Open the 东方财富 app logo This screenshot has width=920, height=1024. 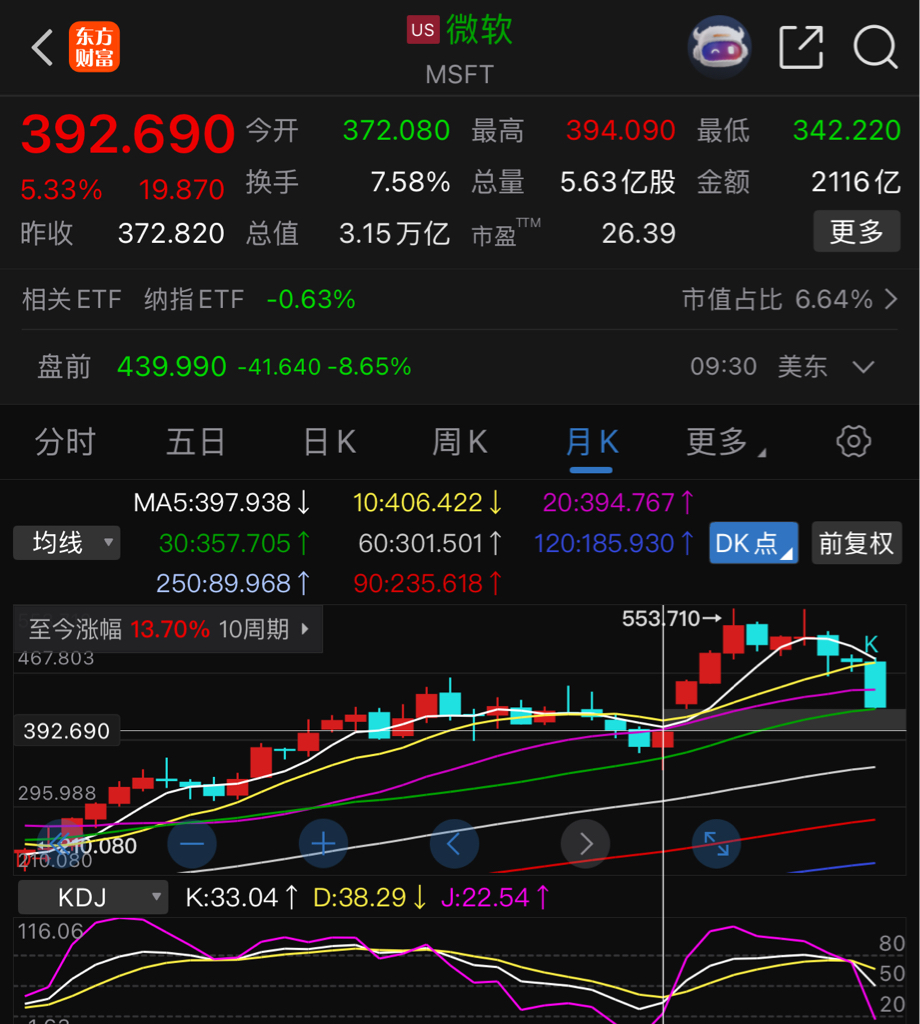pyautogui.click(x=95, y=48)
